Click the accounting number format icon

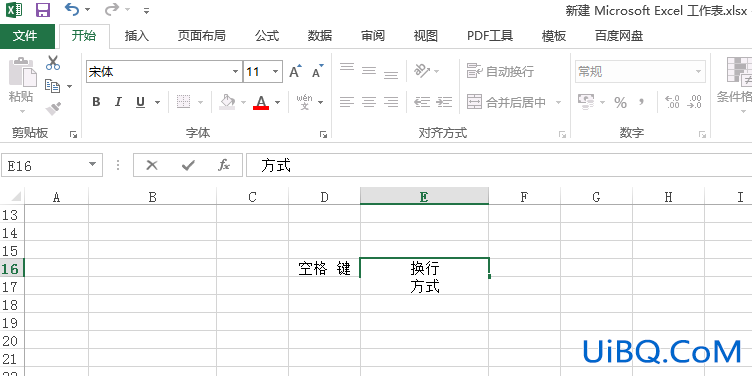586,102
